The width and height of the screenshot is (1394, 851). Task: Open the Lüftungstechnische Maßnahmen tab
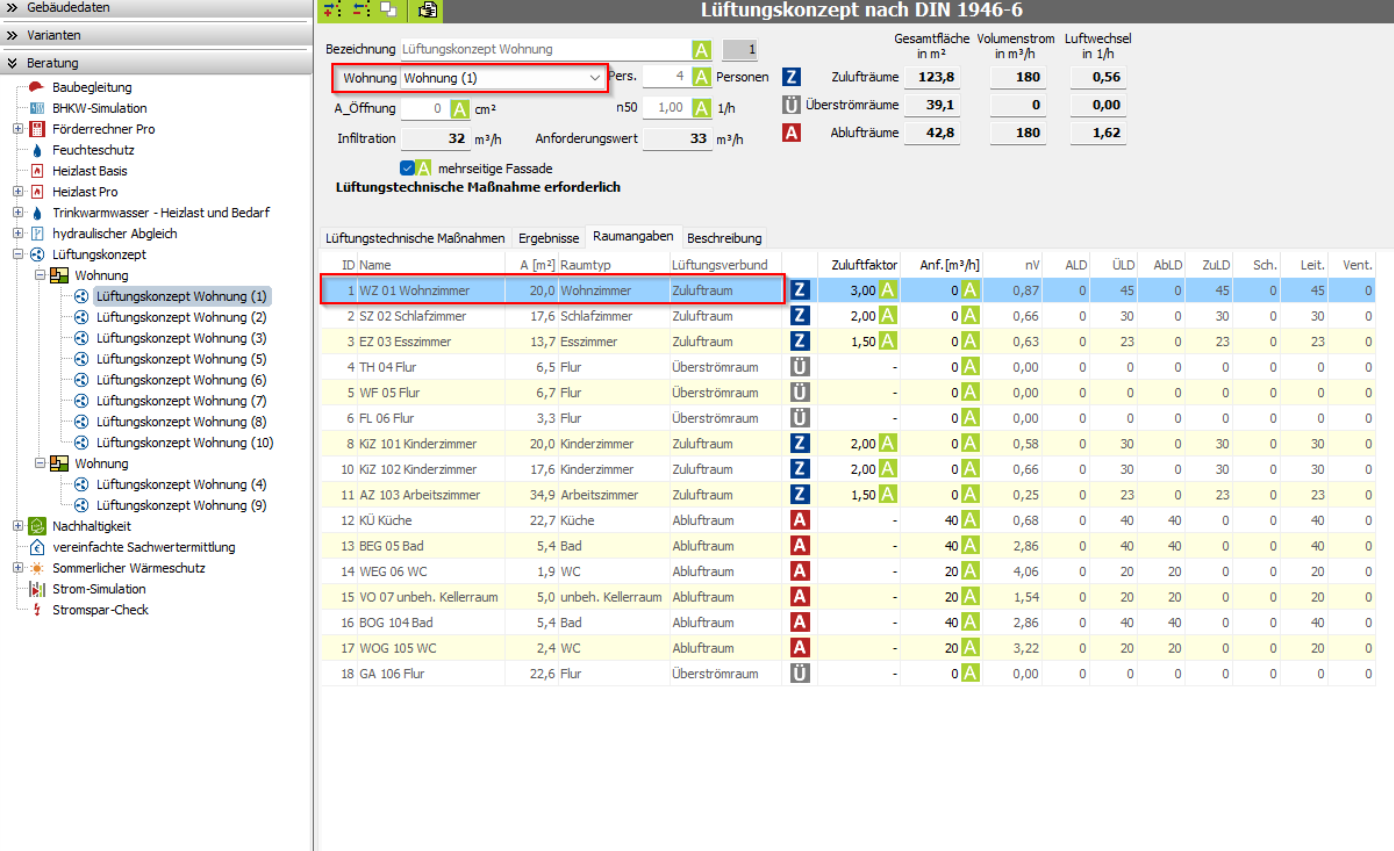tap(413, 238)
